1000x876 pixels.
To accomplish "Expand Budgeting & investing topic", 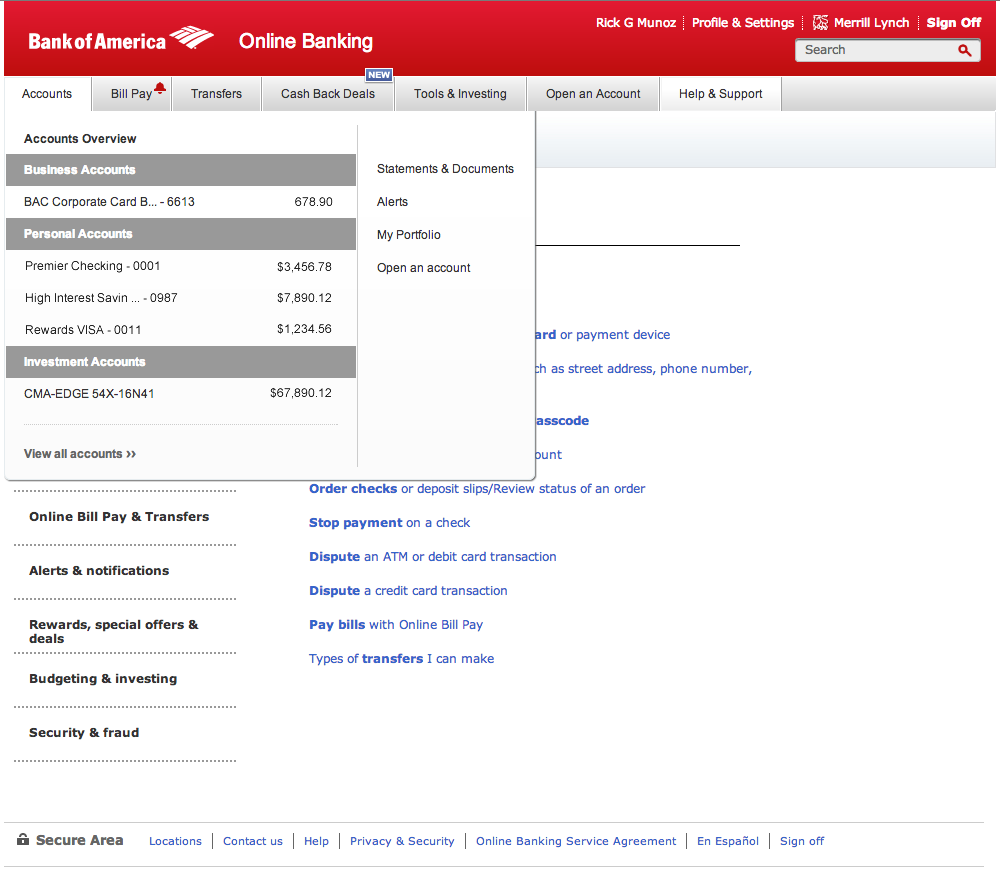I will pos(103,678).
